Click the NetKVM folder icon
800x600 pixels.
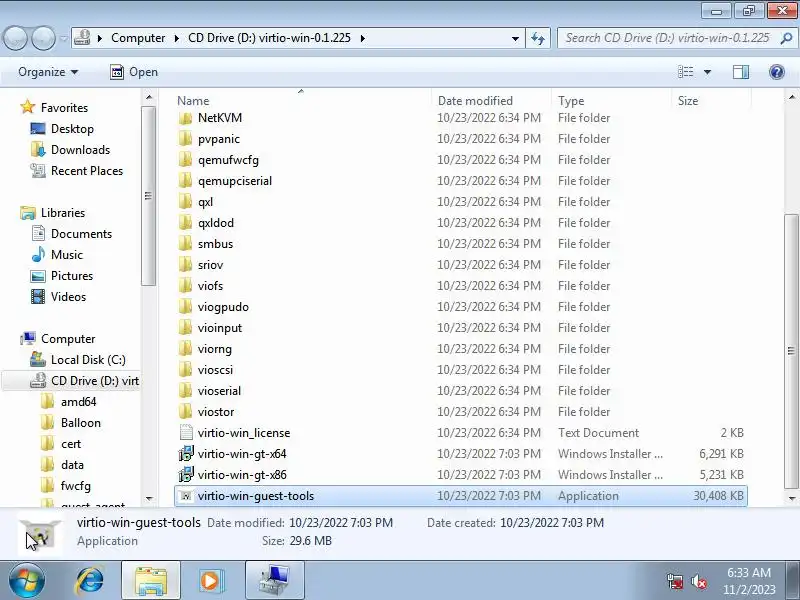186,118
